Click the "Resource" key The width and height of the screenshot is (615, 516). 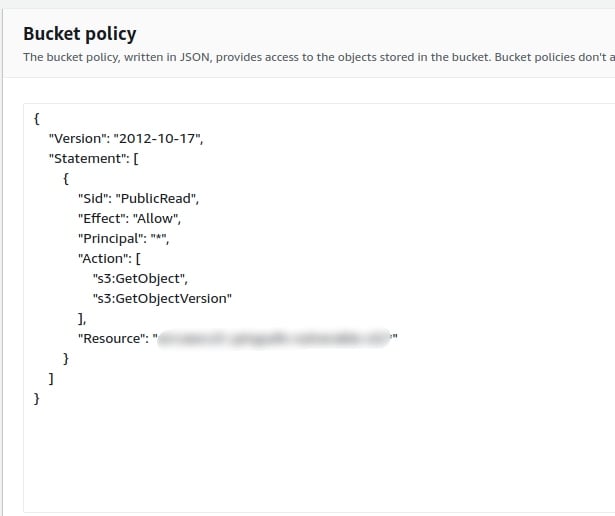click(x=112, y=338)
